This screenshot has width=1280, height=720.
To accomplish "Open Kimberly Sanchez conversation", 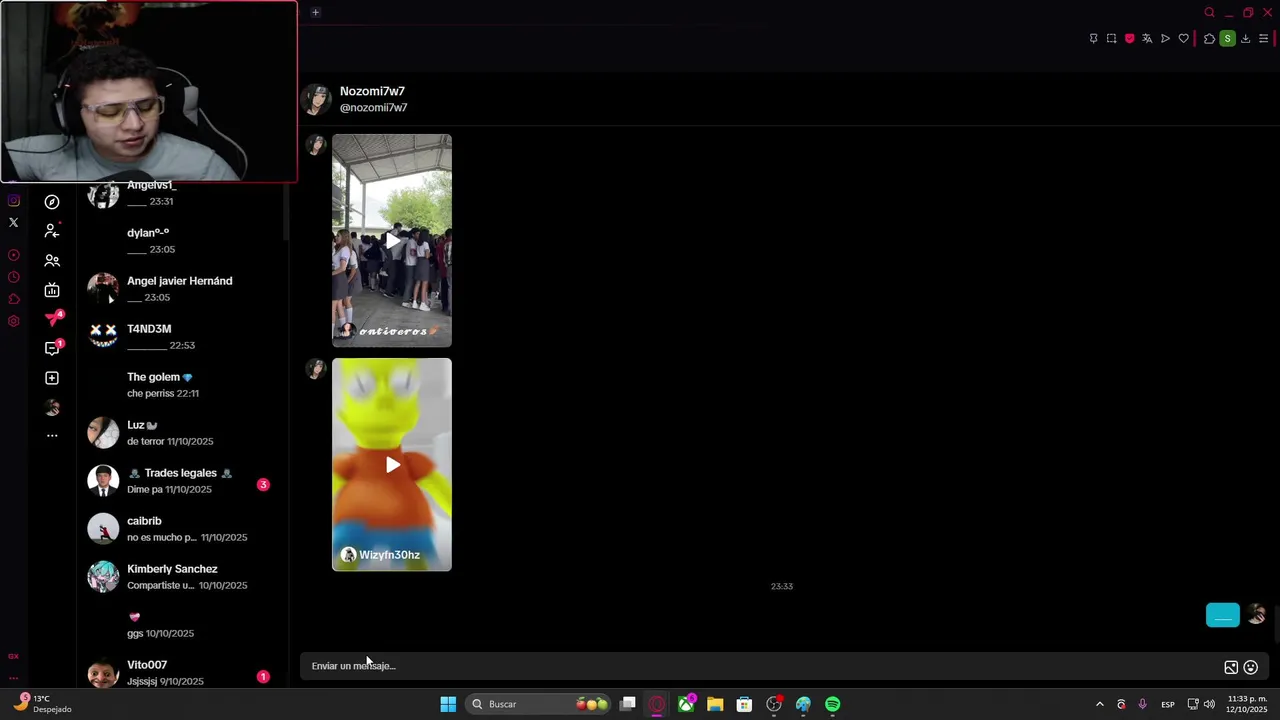I will 183,577.
